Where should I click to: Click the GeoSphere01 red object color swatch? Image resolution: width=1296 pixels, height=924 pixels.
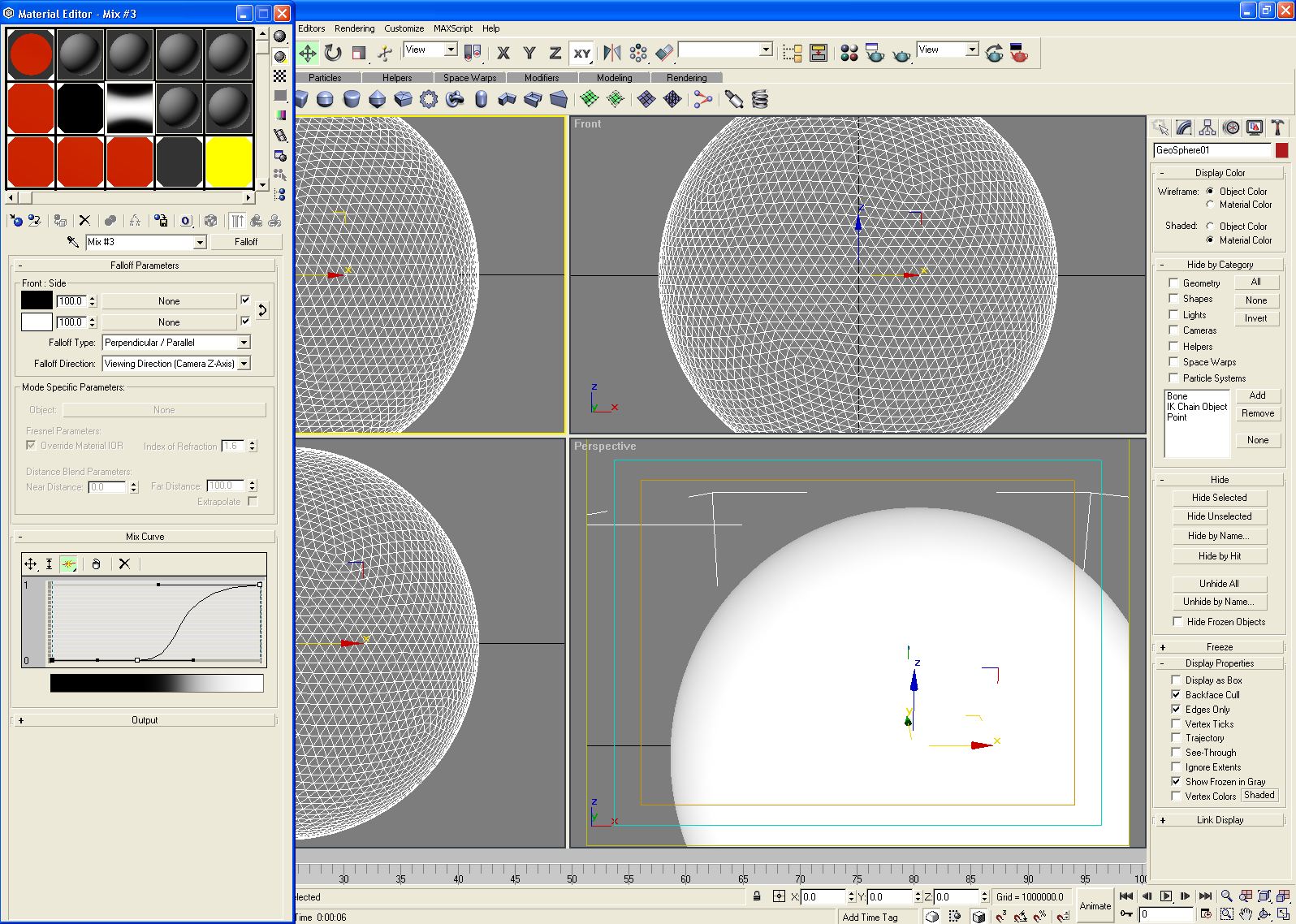pos(1281,150)
